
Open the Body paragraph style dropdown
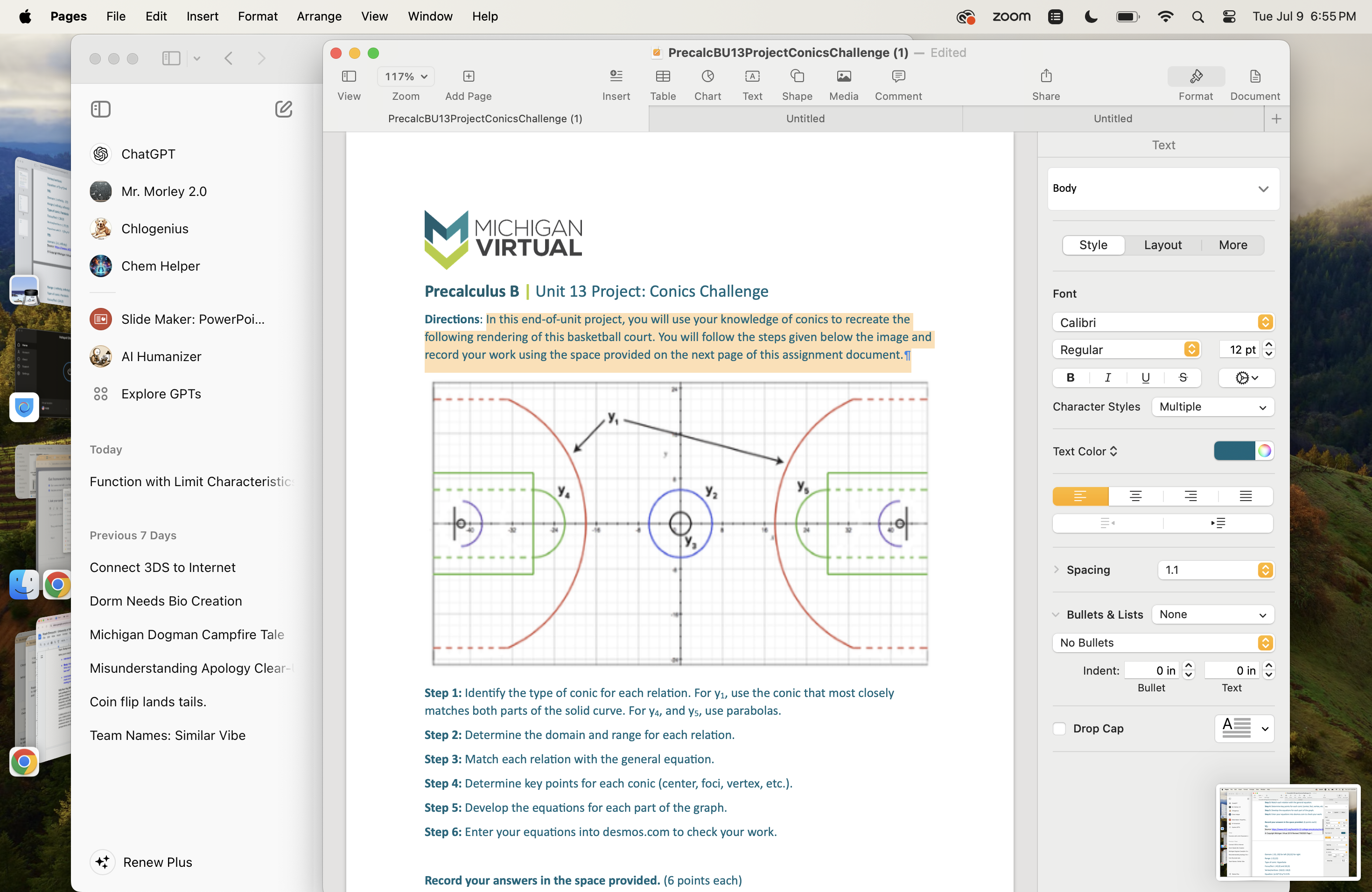pos(1163,188)
